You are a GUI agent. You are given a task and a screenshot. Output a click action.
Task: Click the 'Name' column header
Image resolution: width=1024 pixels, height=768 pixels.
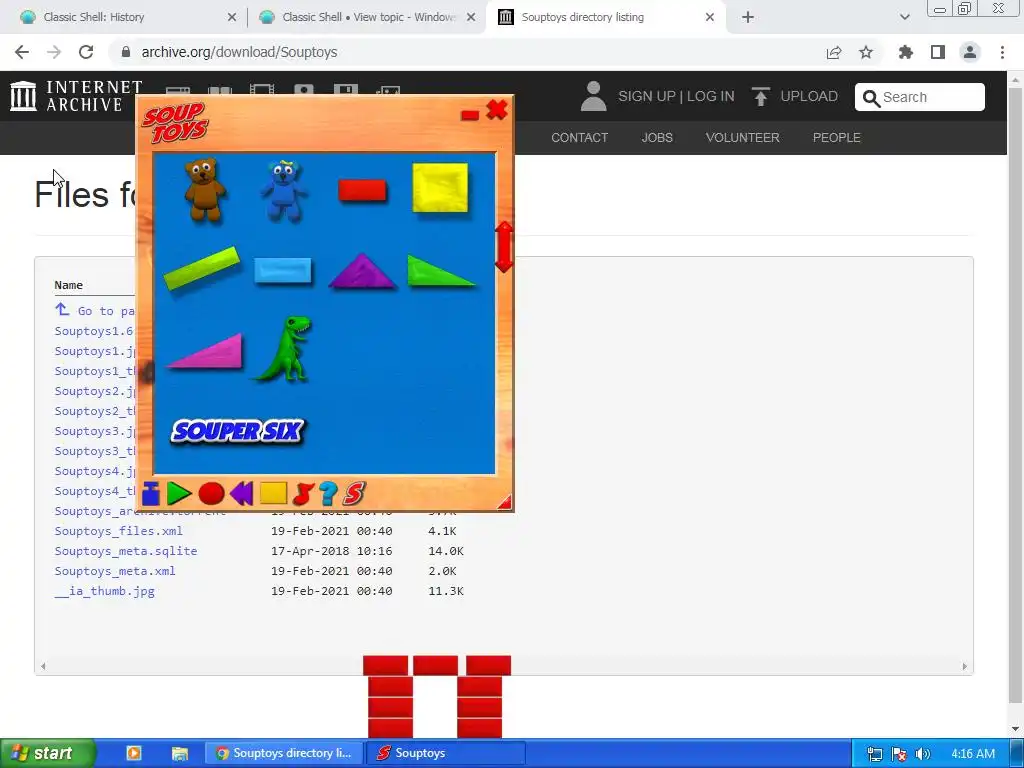(69, 285)
